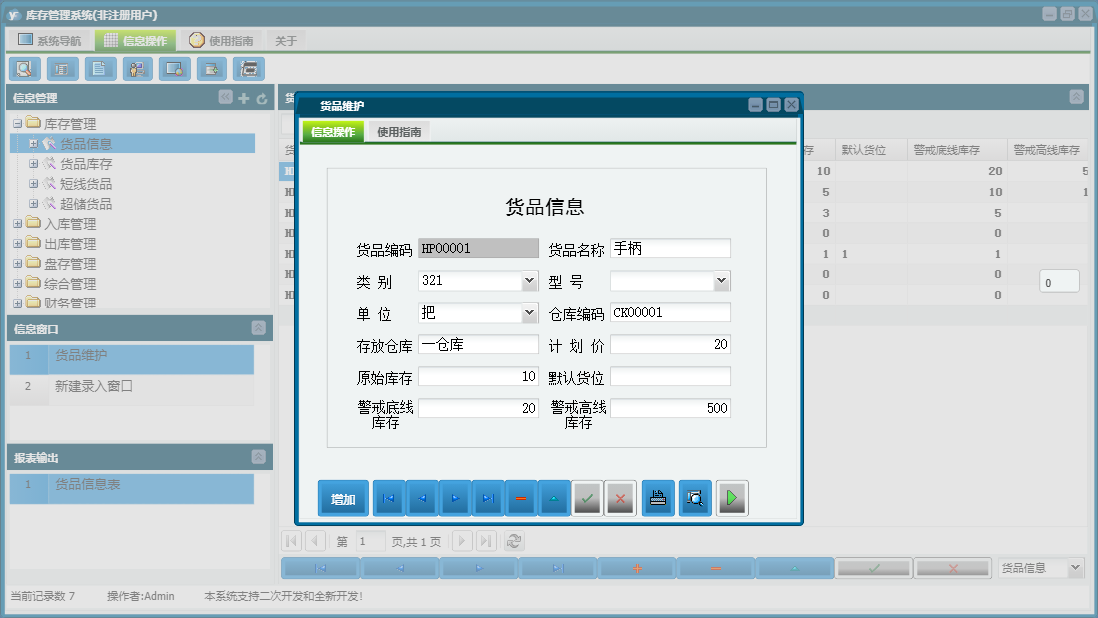This screenshot has height=618, width=1098.
Task: Select the search/query tool in the toolbar
Action: point(24,68)
